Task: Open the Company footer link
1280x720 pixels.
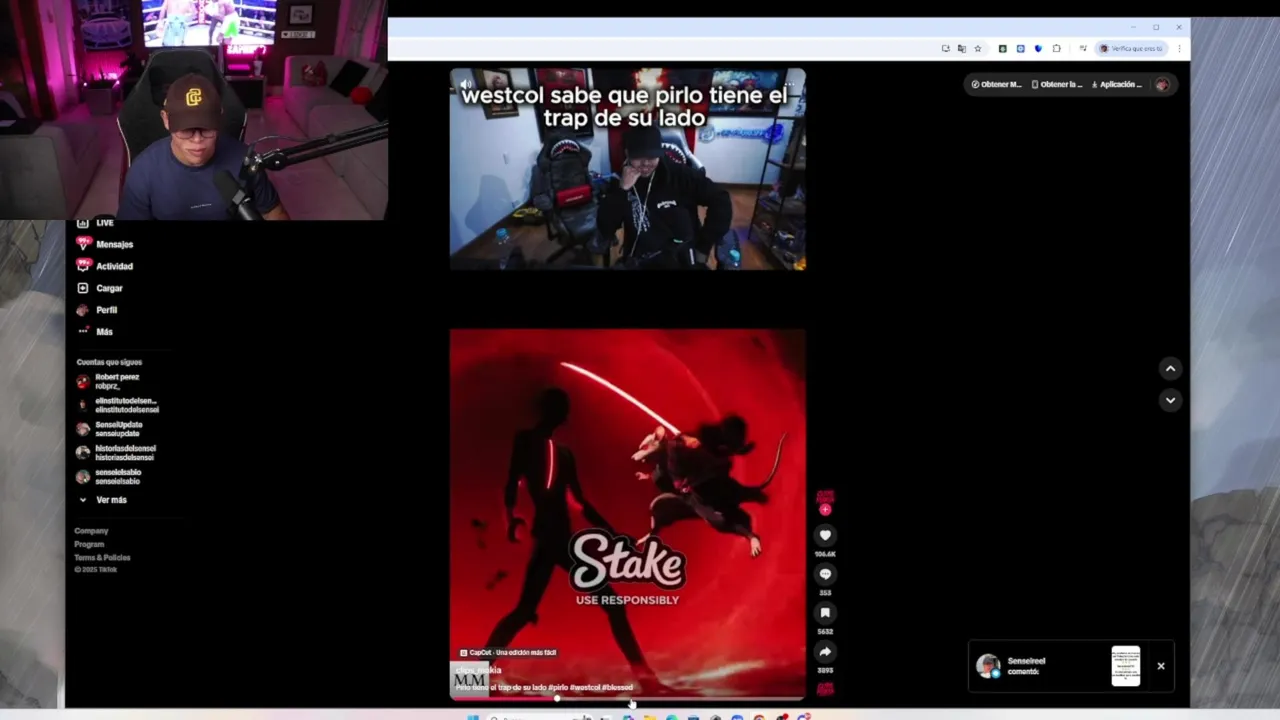Action: coord(91,531)
